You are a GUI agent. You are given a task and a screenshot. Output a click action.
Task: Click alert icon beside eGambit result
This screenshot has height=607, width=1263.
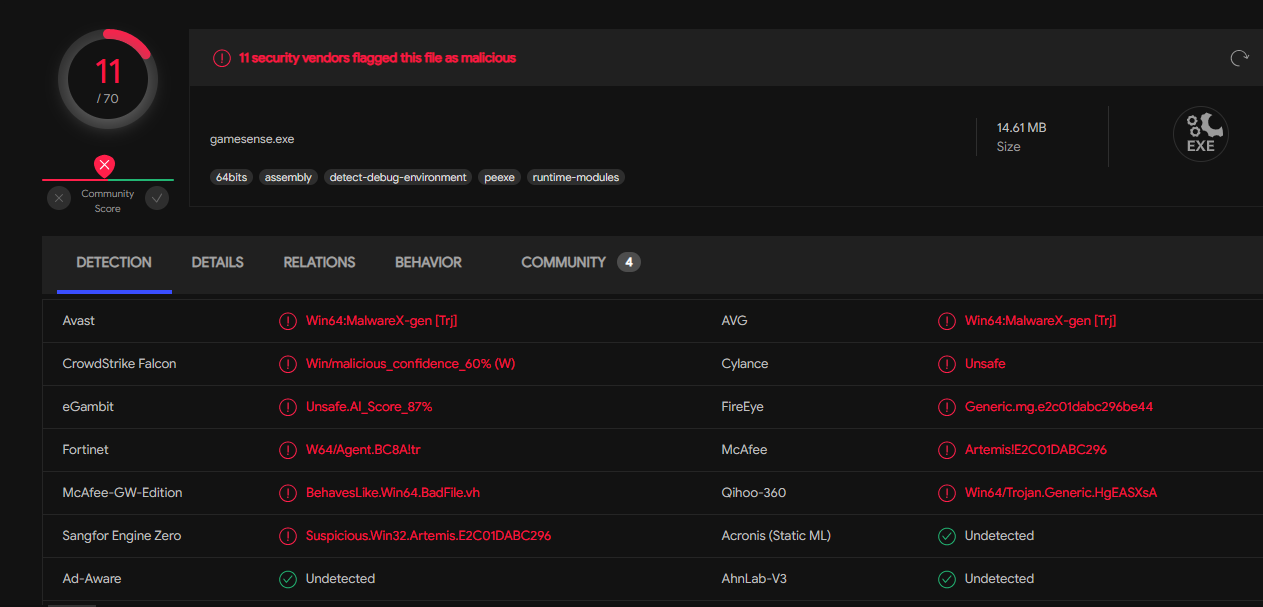click(288, 407)
